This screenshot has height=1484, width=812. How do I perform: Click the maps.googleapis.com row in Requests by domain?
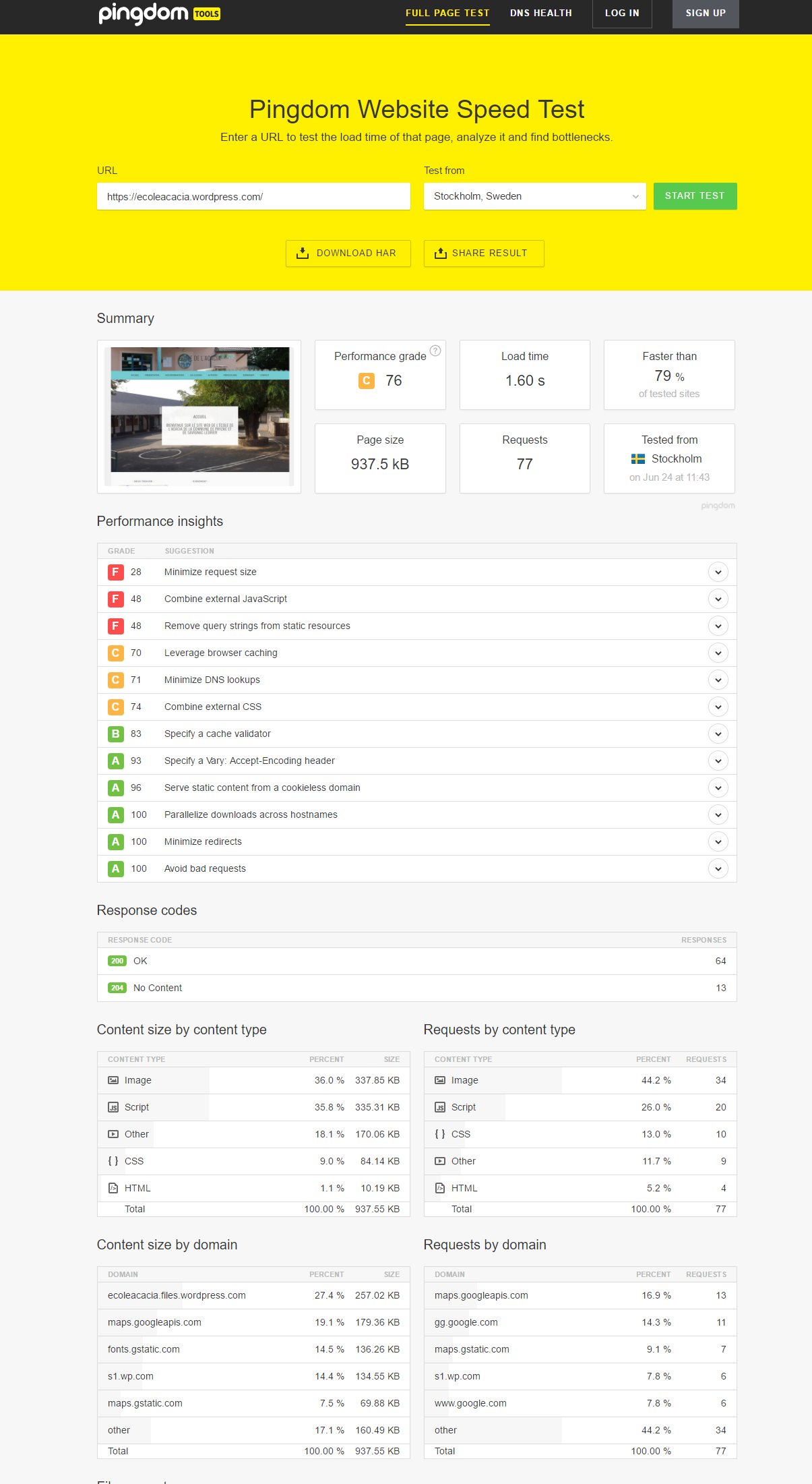click(580, 1295)
